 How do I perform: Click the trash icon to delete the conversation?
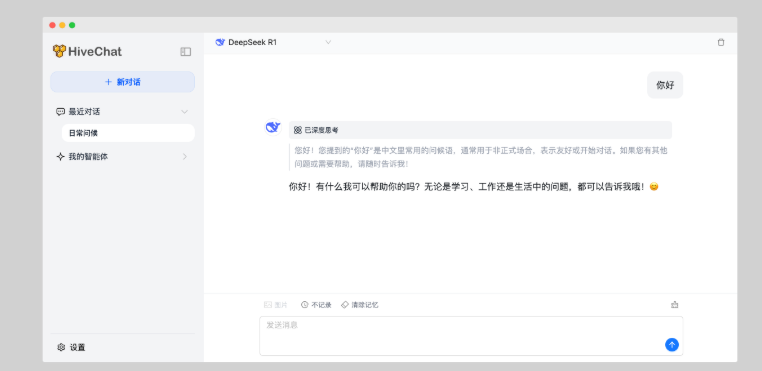coord(721,42)
